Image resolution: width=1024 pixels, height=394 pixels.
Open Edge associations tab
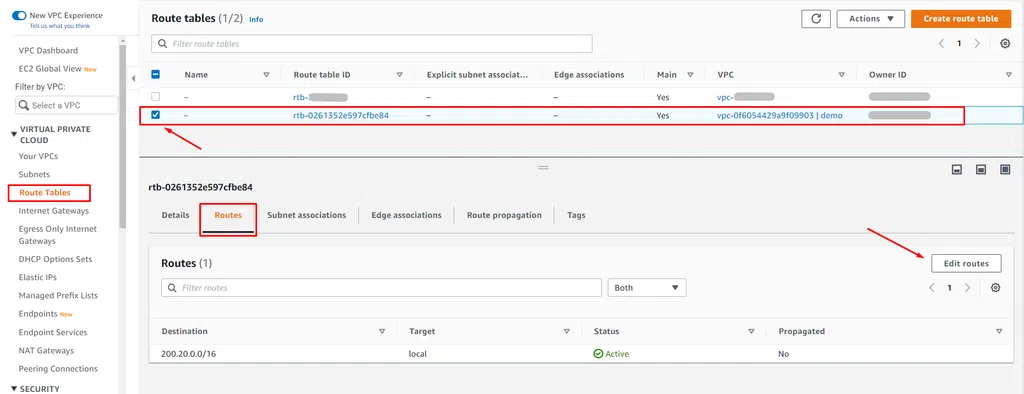tap(406, 215)
